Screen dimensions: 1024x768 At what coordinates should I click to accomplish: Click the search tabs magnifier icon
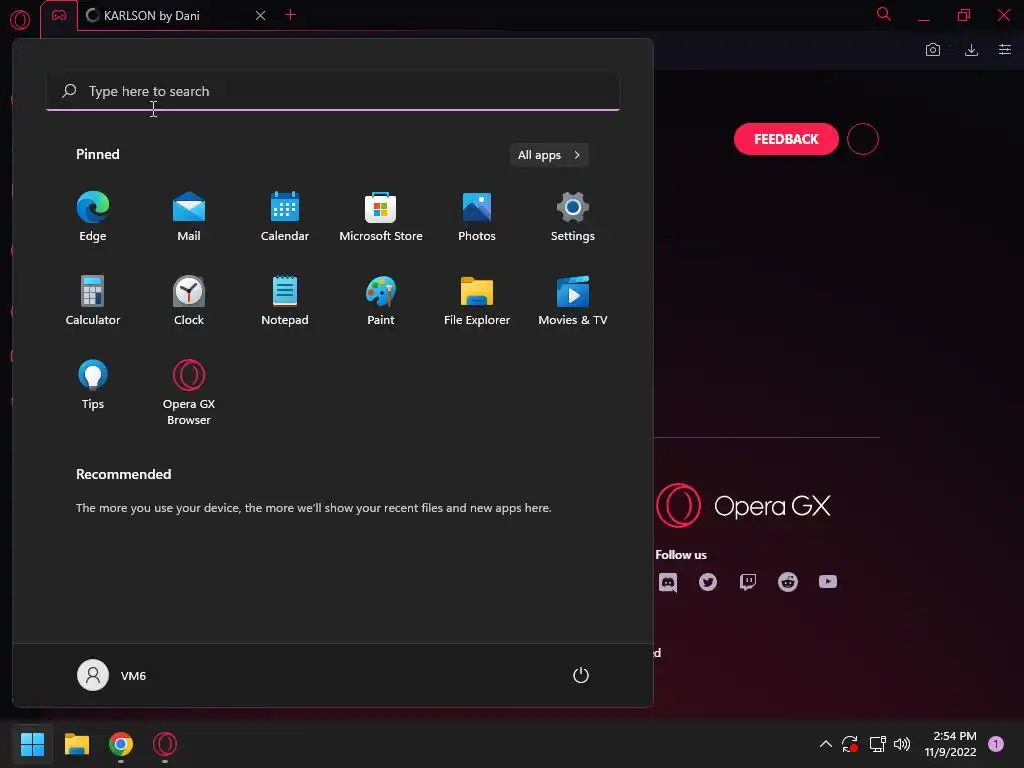click(x=884, y=14)
